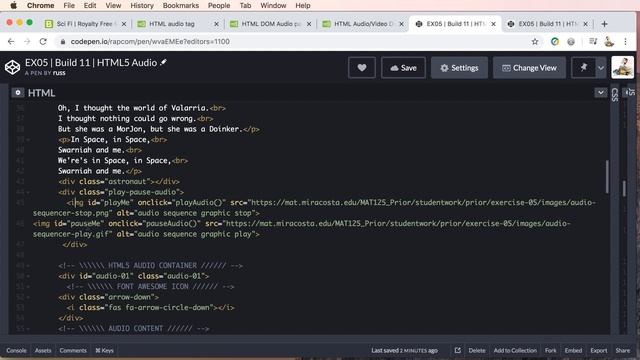Open dropdown arrow beside pin button
640x360 pixels.
[601, 68]
